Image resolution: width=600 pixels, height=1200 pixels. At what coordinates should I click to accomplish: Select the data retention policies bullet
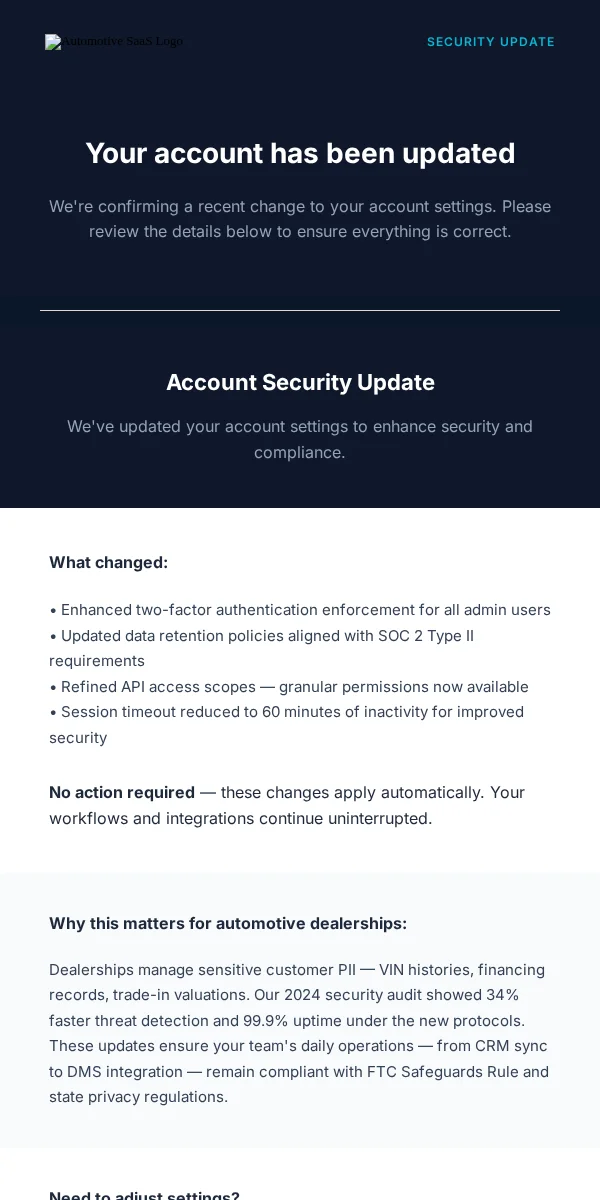pos(262,648)
